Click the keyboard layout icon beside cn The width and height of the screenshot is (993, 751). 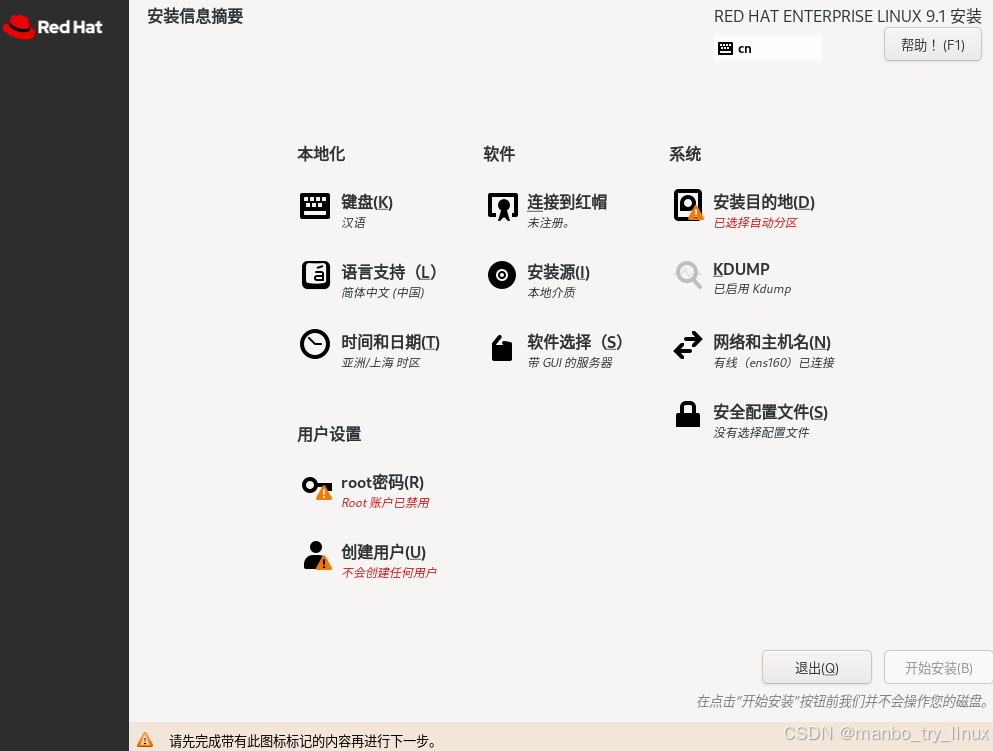pos(726,49)
